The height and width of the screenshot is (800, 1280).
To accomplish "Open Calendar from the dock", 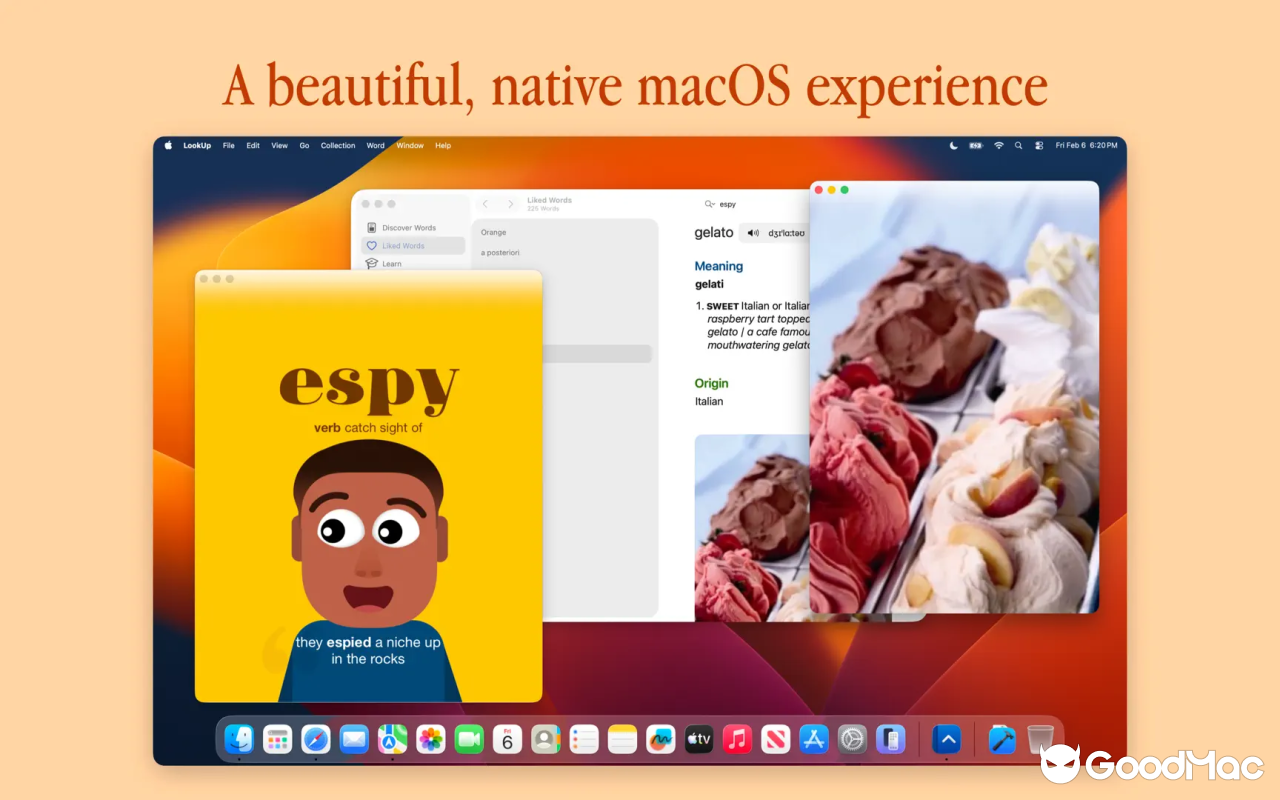I will pos(507,739).
